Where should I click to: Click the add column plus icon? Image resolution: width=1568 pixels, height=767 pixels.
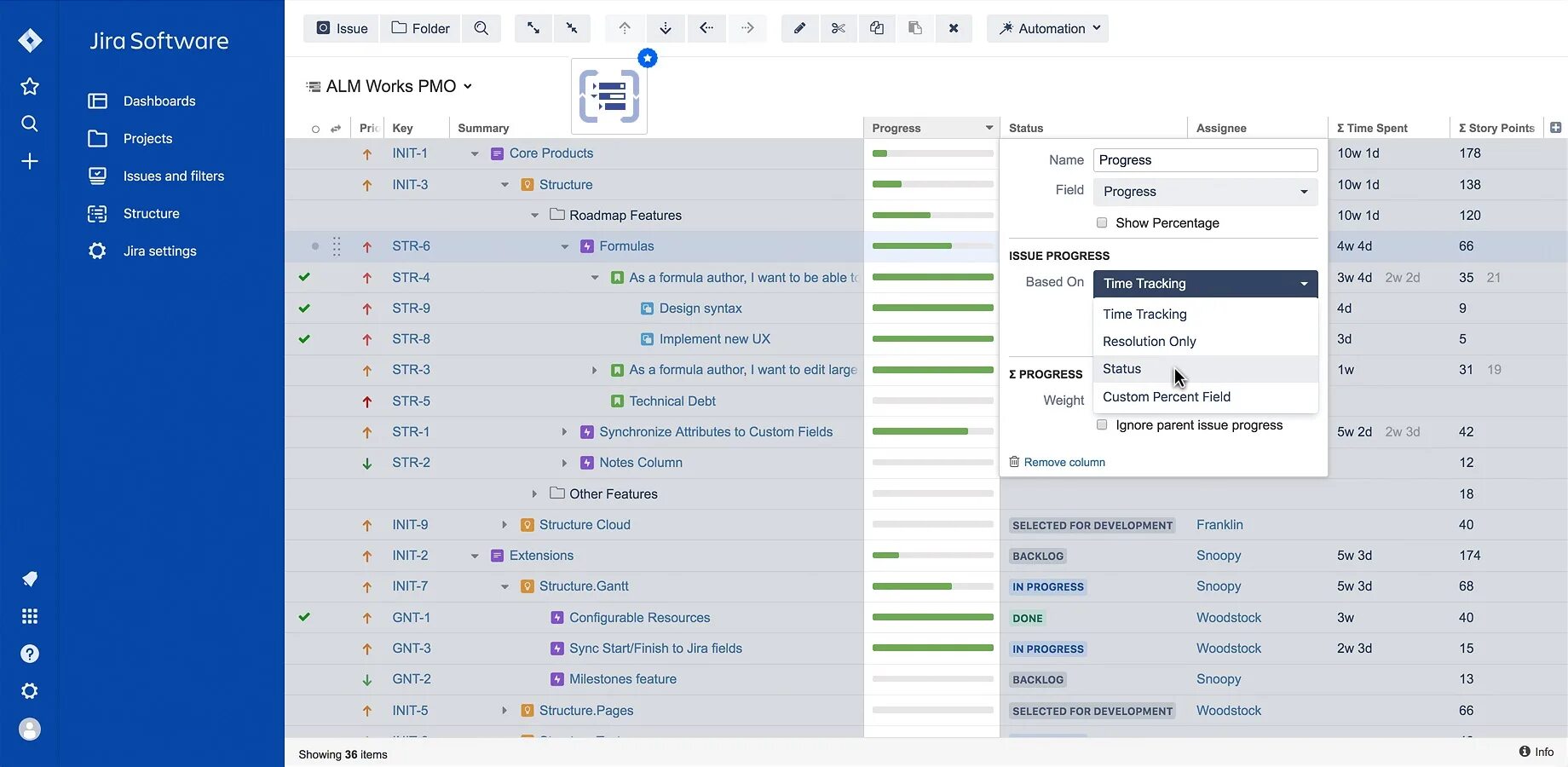[x=1556, y=127]
